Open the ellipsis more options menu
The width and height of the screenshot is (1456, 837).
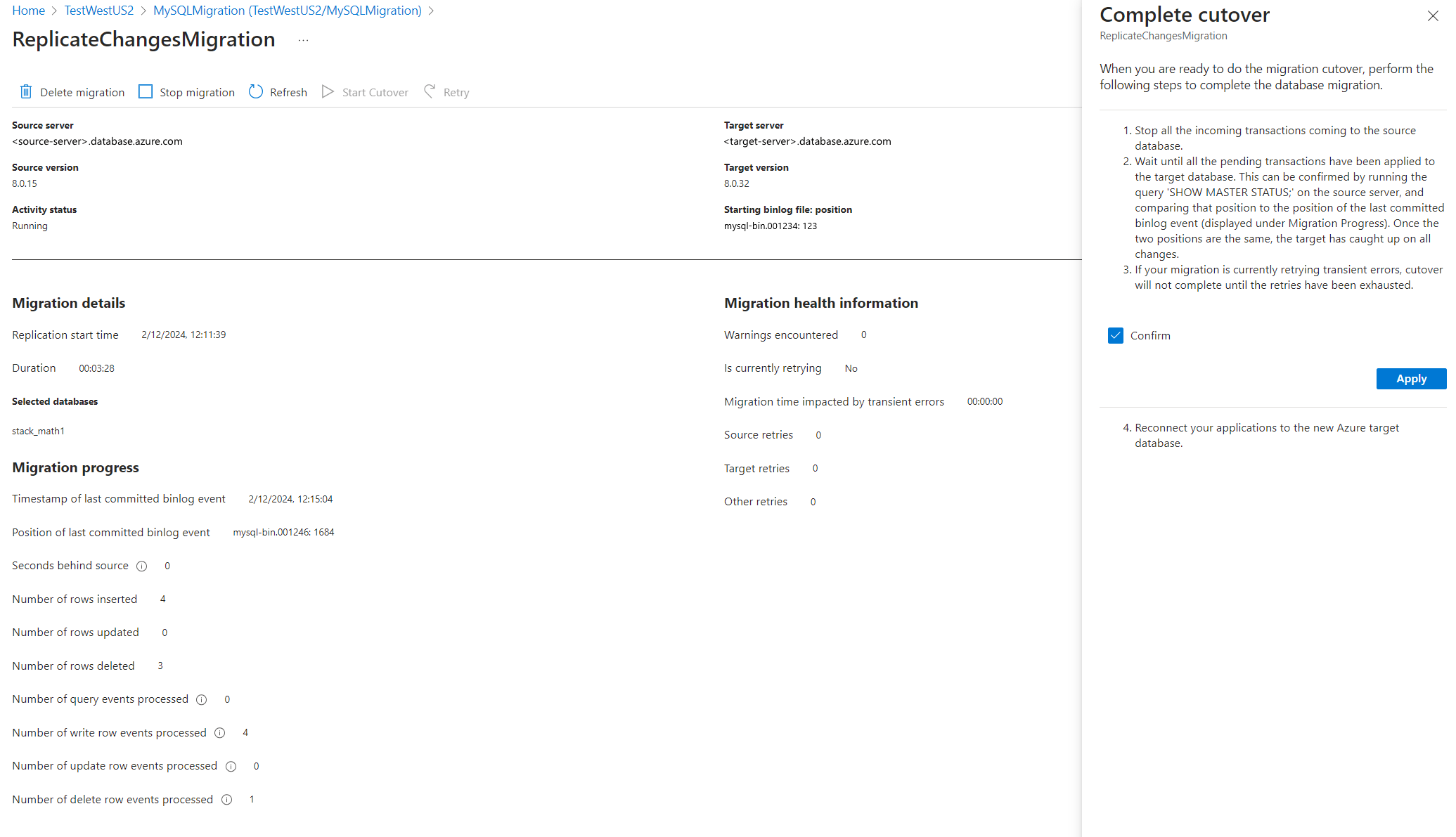[x=303, y=40]
